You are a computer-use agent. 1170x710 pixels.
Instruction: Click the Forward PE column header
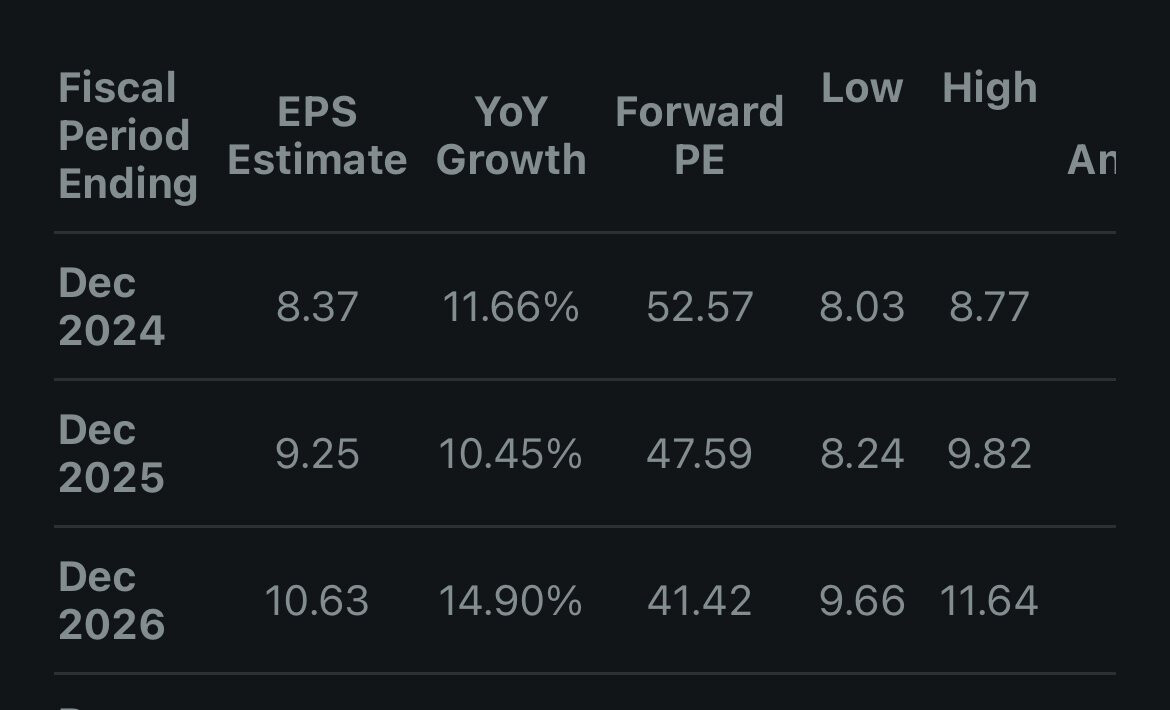click(699, 136)
